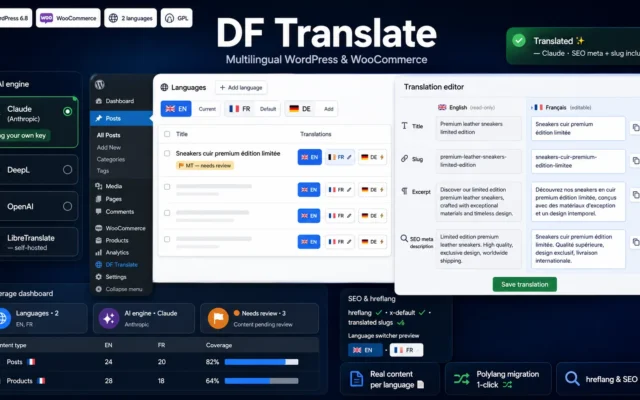Copy the French Slug text
The image size is (640, 400).
tap(636, 161)
